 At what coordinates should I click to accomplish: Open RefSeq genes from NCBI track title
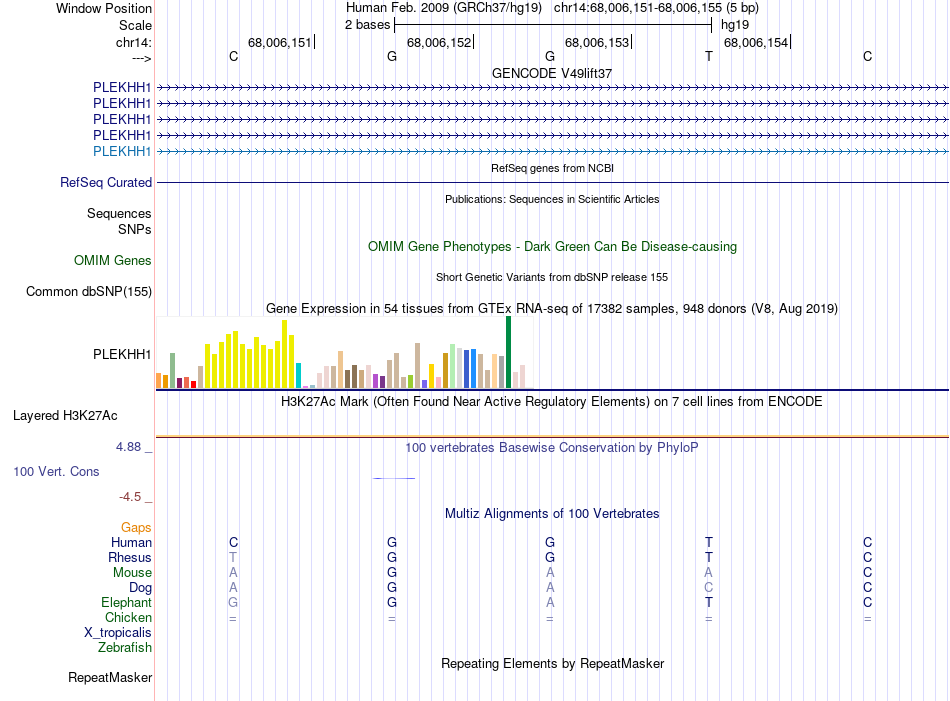(552, 168)
